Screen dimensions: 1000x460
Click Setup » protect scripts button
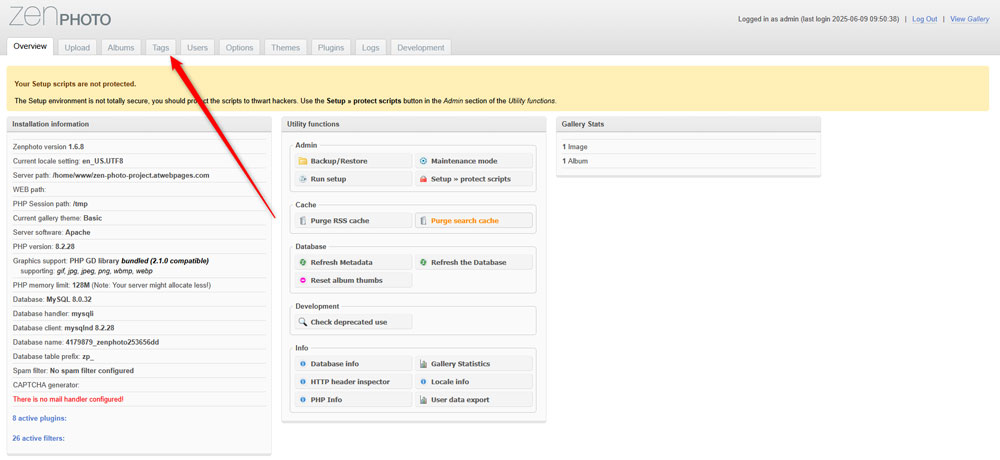tap(474, 179)
